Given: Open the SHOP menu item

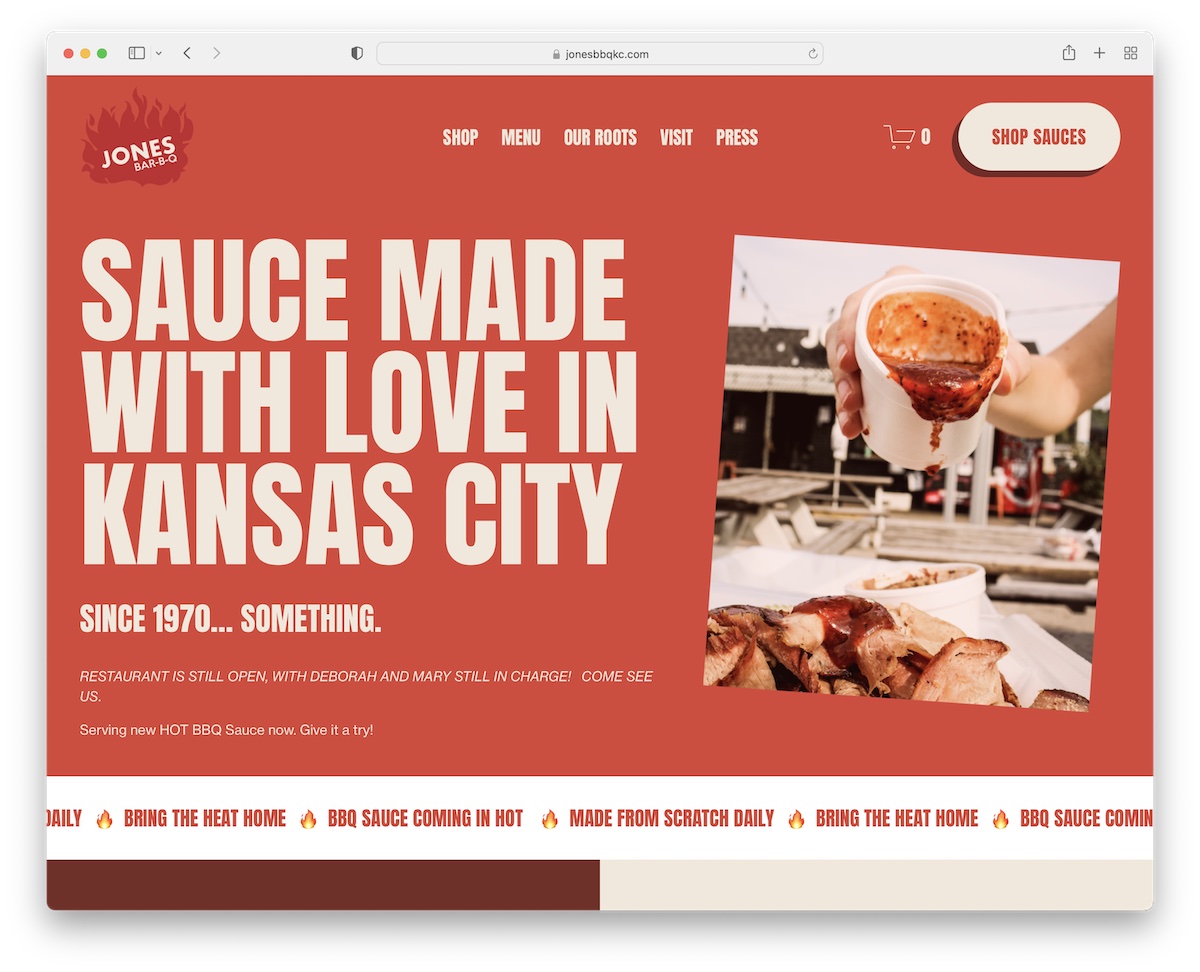Looking at the screenshot, I should pos(460,137).
